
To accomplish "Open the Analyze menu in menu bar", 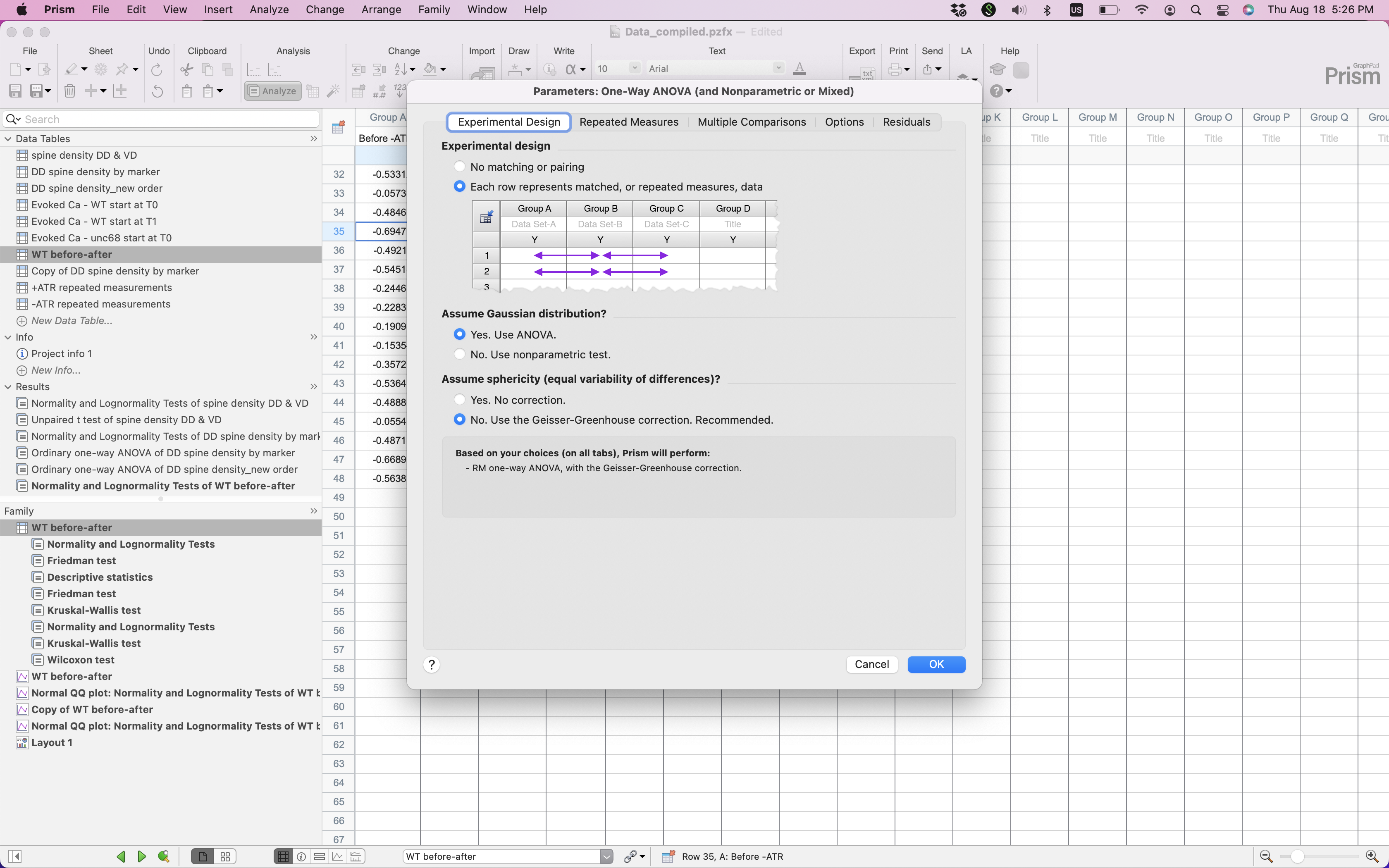I will tap(269, 10).
